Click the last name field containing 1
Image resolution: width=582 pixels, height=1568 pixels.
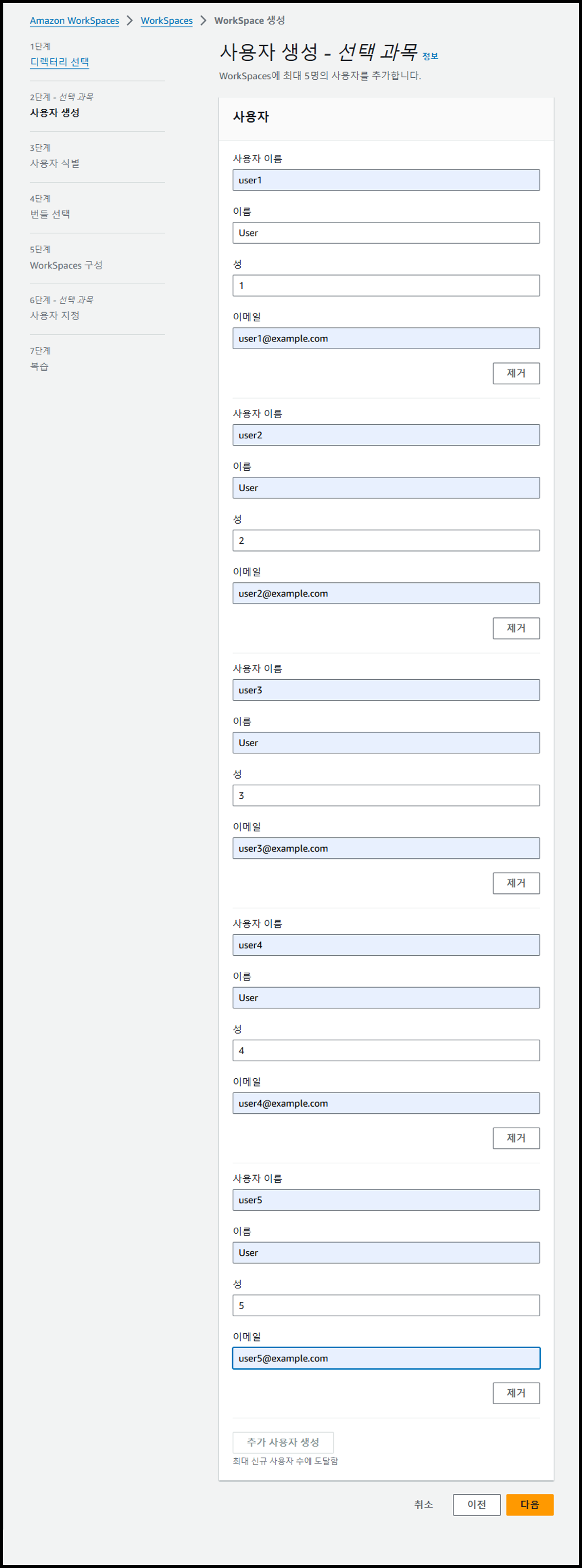coord(386,285)
